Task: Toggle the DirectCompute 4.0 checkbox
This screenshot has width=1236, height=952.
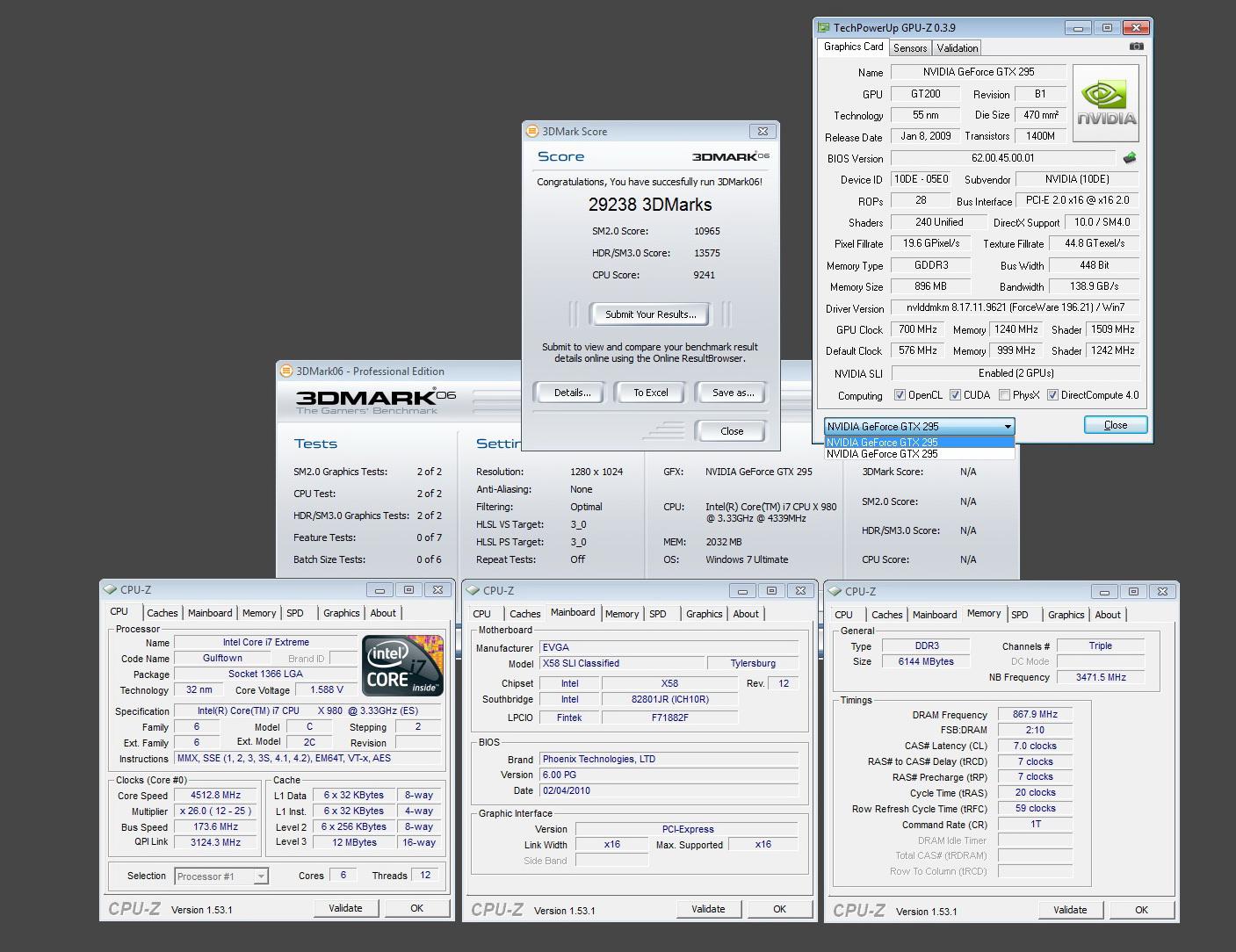Action: pos(1052,395)
